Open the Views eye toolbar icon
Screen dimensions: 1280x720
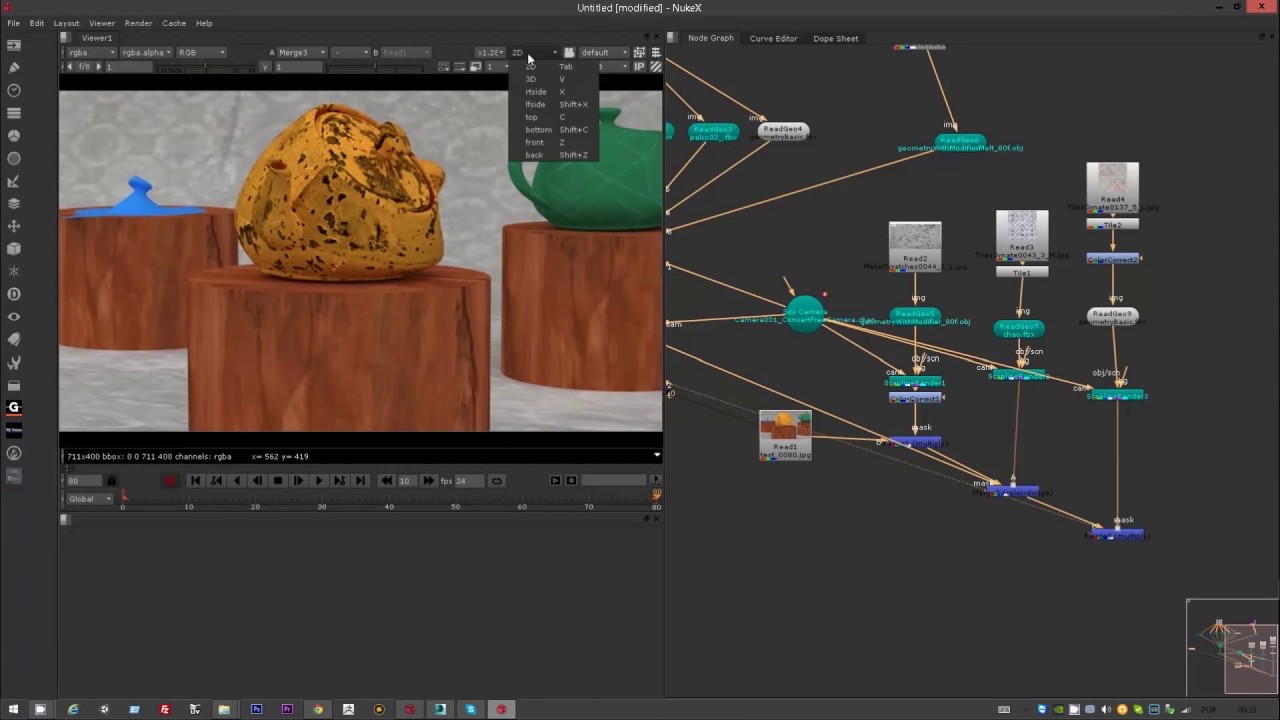[14, 317]
